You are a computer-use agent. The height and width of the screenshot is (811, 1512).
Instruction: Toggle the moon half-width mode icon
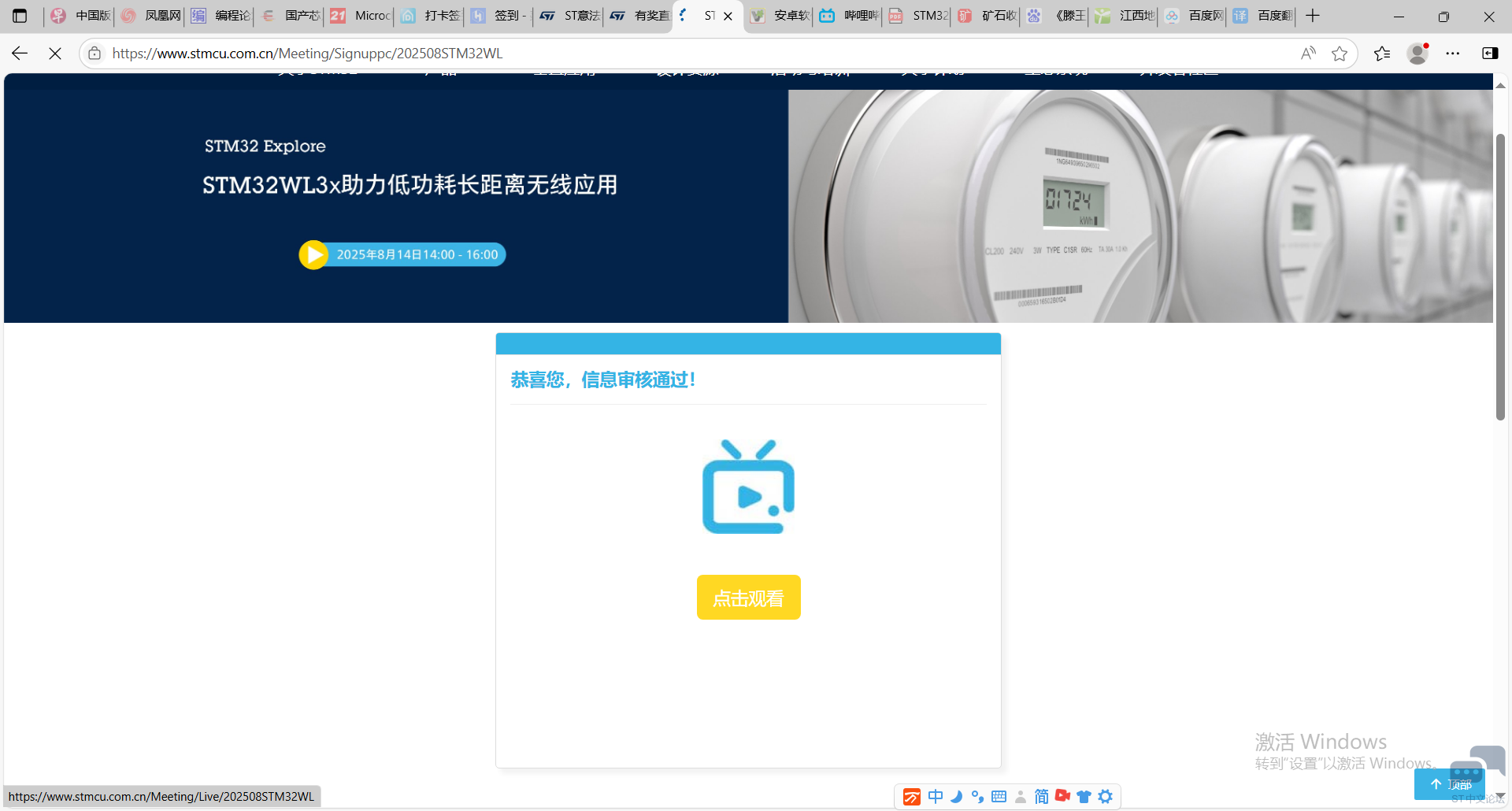tap(956, 797)
